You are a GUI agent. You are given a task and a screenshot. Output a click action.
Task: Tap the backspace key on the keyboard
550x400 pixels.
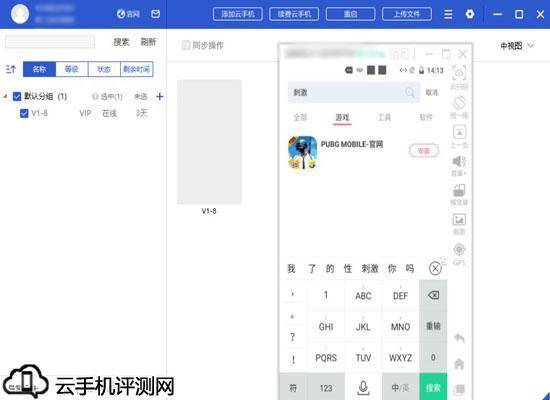coord(433,295)
